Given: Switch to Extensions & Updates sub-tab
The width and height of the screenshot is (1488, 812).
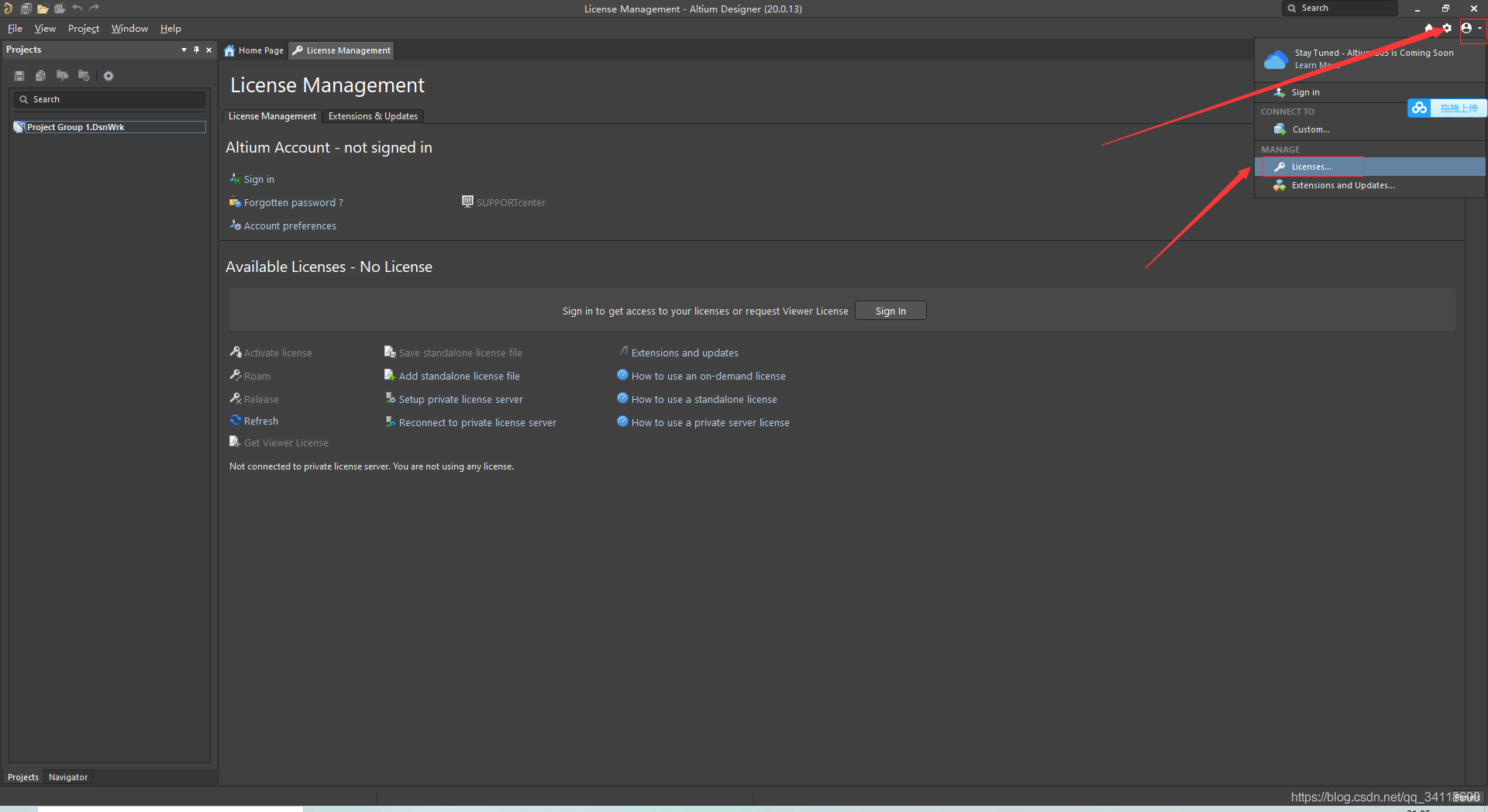Looking at the screenshot, I should pyautogui.click(x=373, y=116).
